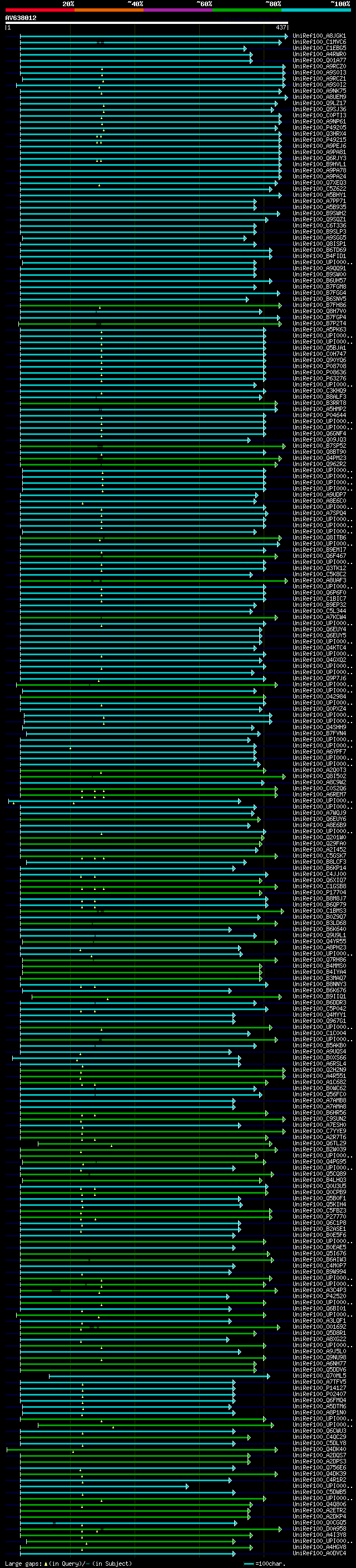Select the UniRef100_A8UEM9 label
The image size is (356, 1568).
(x=319, y=97)
